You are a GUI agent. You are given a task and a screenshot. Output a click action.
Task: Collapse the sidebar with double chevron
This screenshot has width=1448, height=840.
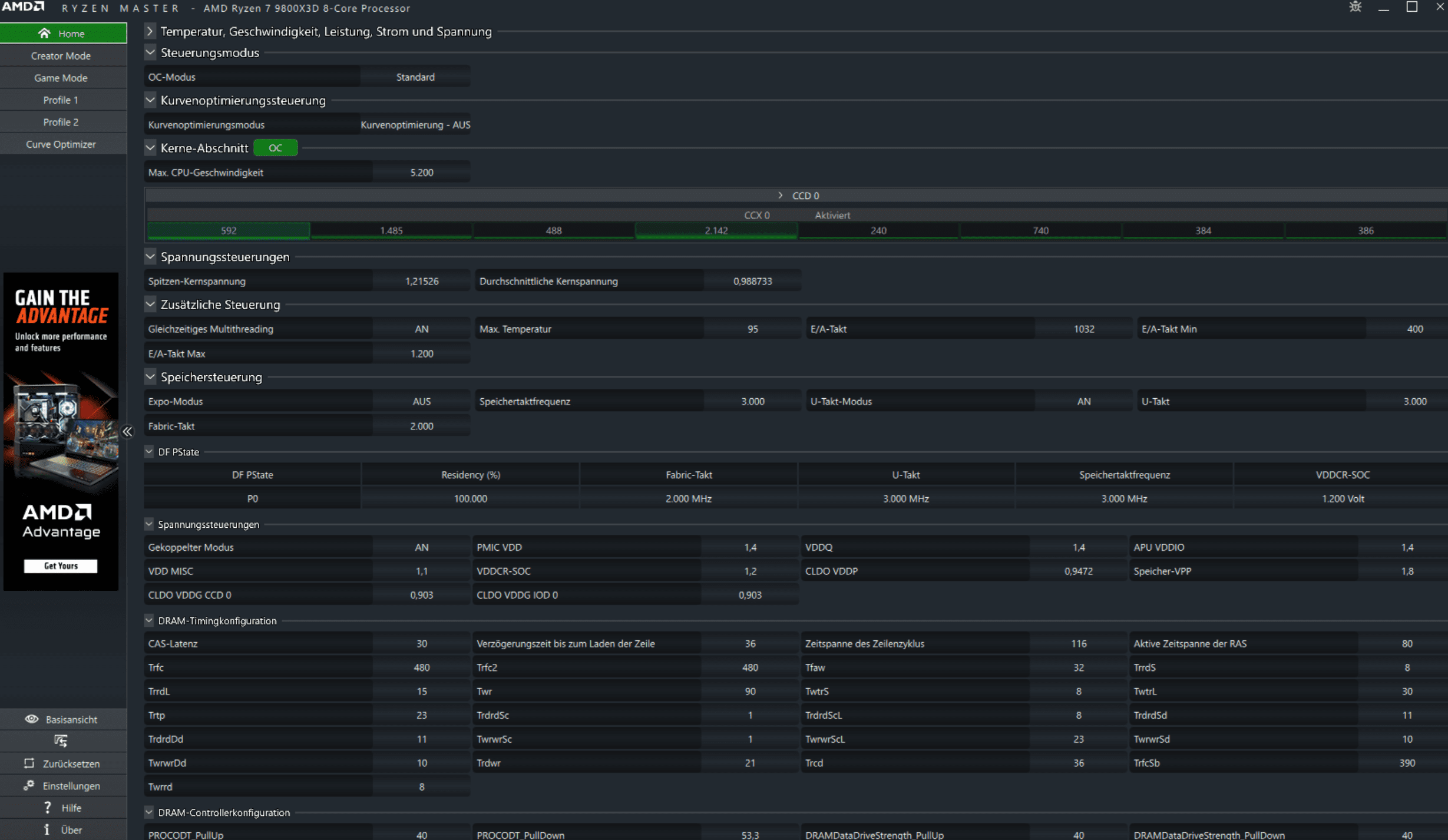tap(128, 432)
